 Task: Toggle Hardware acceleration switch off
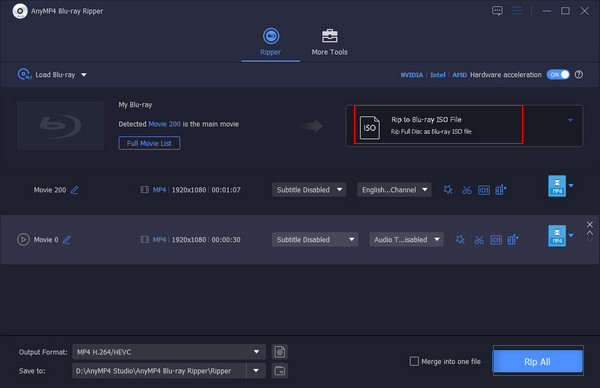[x=558, y=75]
